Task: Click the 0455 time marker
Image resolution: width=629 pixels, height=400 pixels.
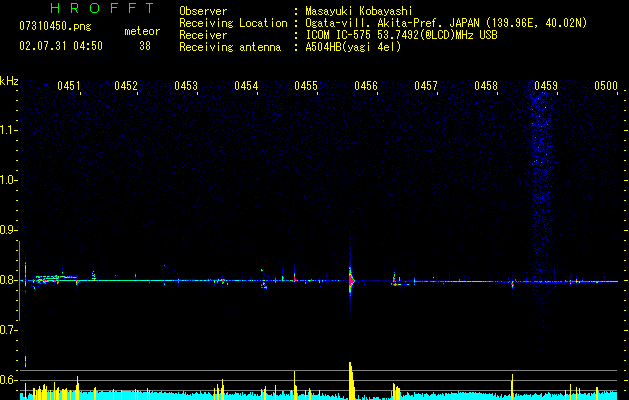Action: [x=306, y=86]
